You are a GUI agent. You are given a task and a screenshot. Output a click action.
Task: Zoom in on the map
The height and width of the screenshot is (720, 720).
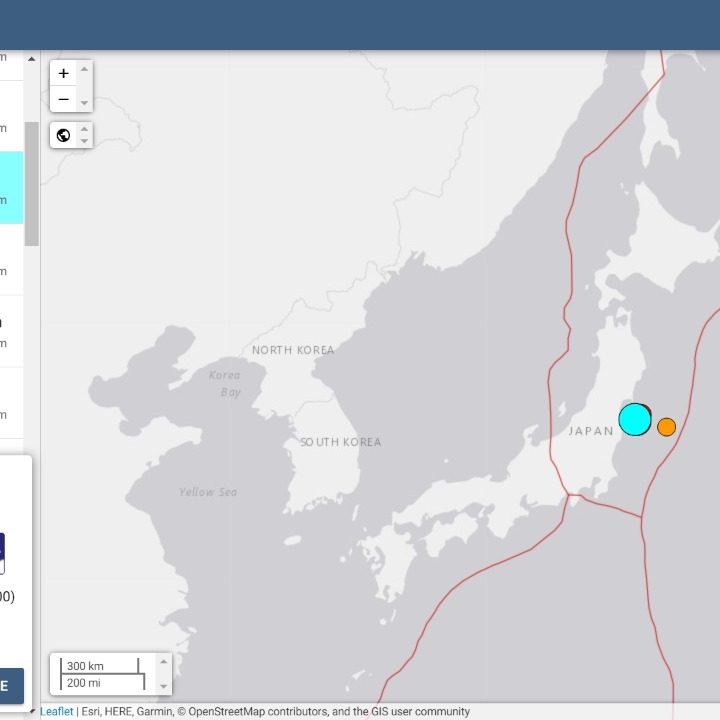(63, 73)
